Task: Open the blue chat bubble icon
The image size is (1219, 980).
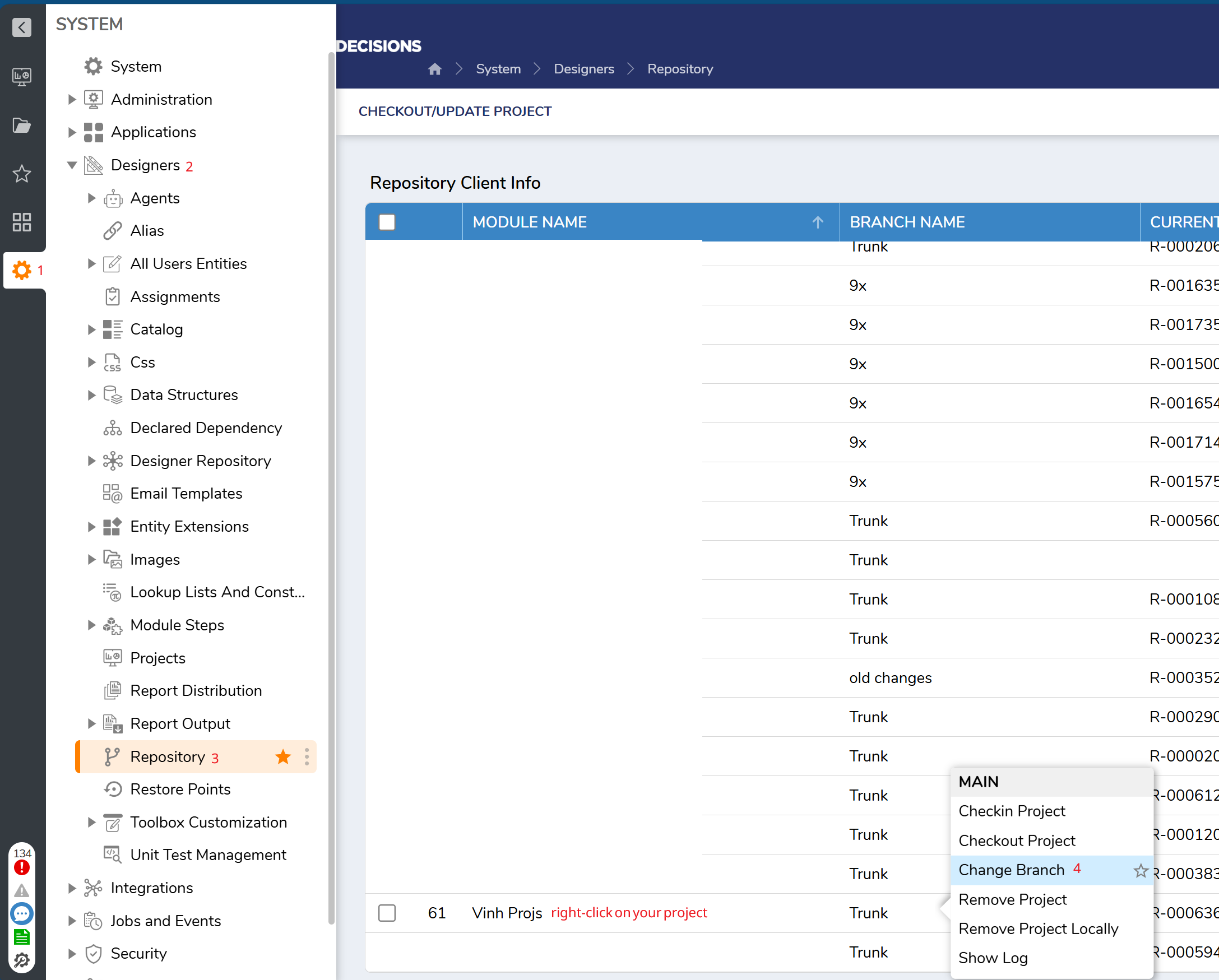Action: [x=21, y=913]
